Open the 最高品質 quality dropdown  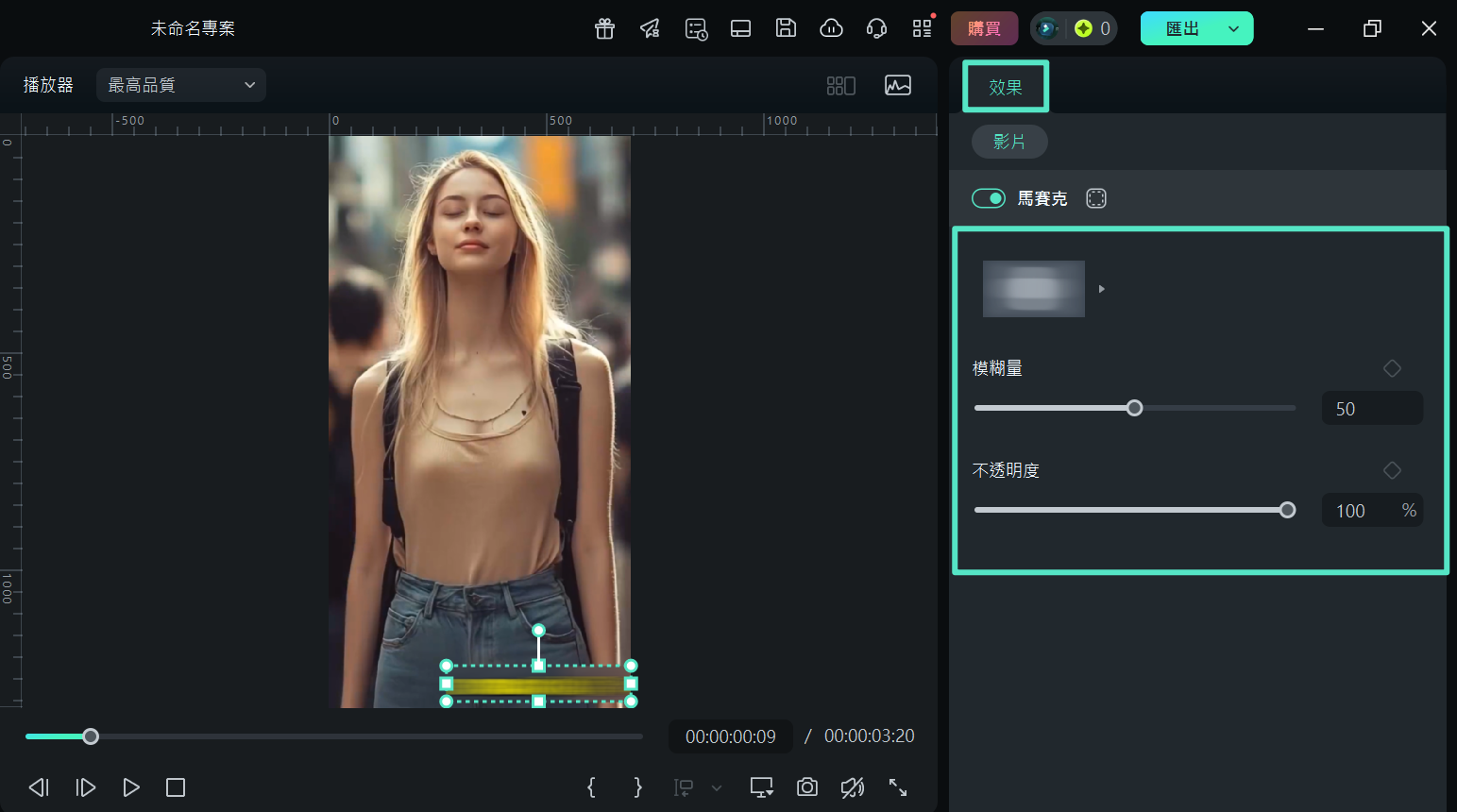tap(181, 85)
